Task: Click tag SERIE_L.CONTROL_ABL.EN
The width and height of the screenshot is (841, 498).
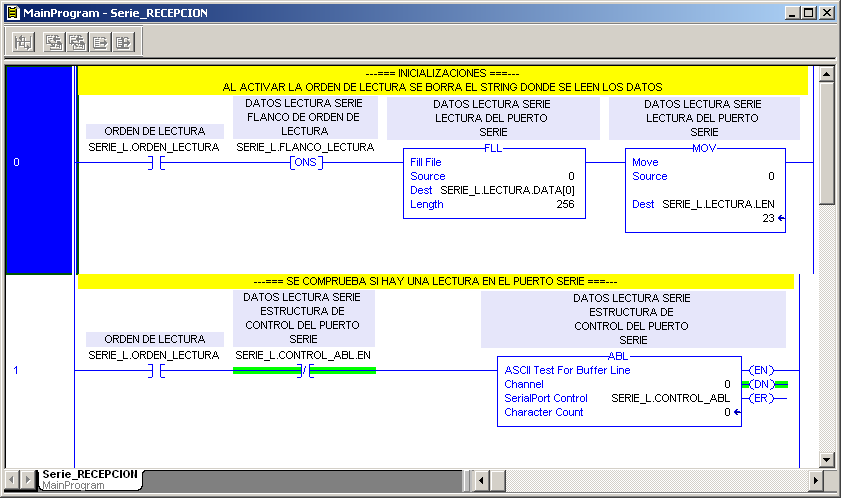Action: 303,355
